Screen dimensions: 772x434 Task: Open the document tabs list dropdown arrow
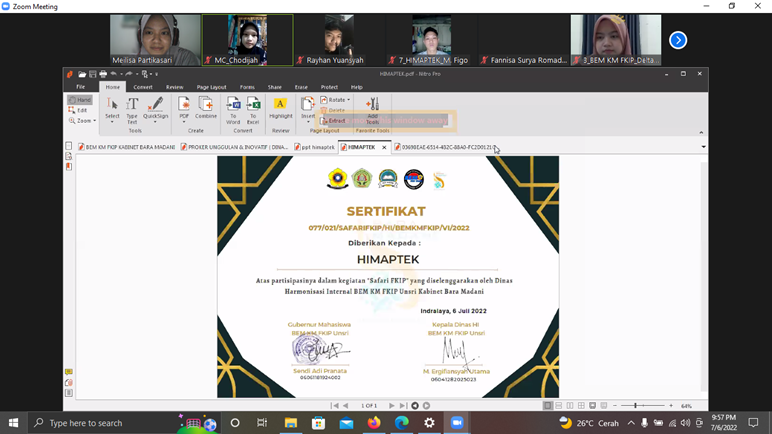pos(703,147)
